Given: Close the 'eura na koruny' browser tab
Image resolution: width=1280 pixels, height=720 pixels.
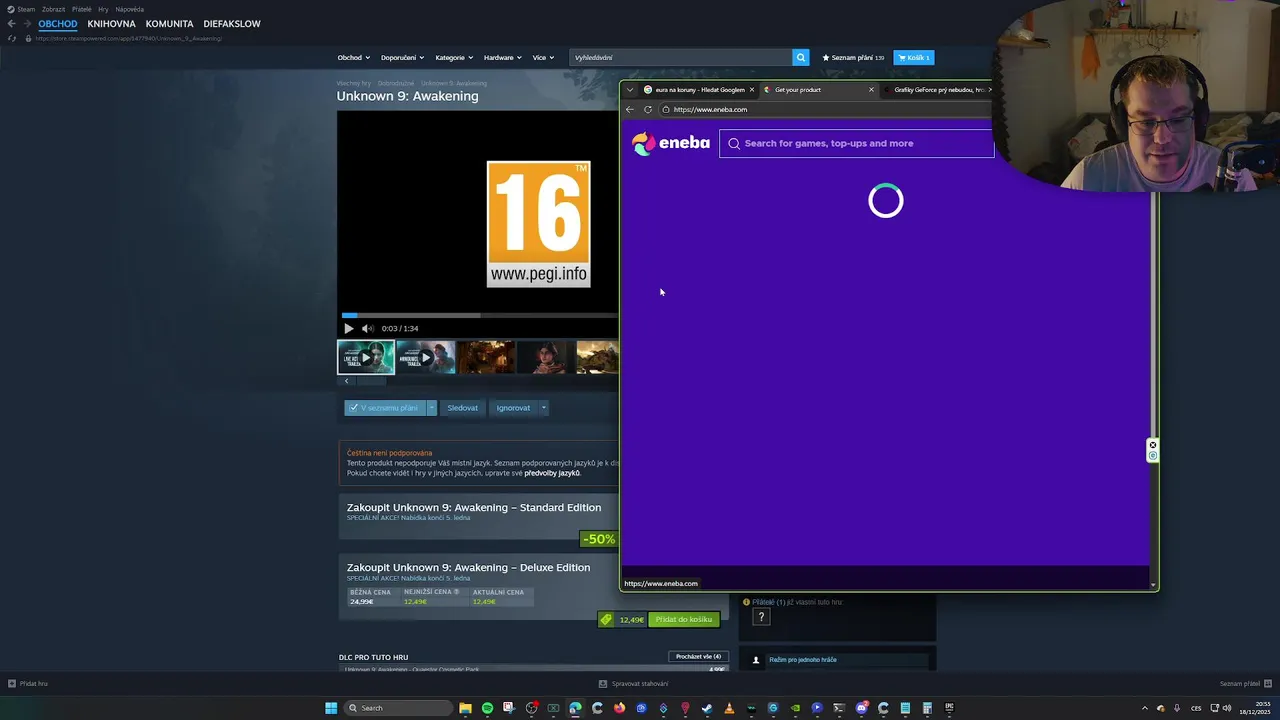Looking at the screenshot, I should click(752, 89).
